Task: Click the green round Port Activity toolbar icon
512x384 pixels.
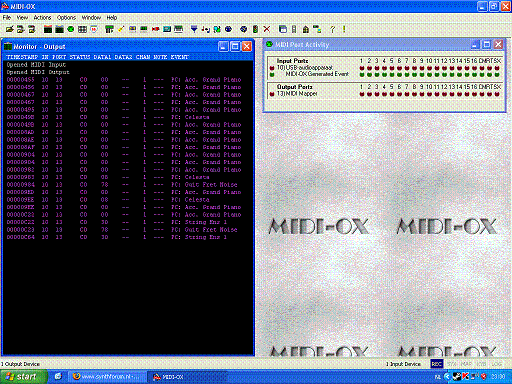Action: pyautogui.click(x=71, y=29)
